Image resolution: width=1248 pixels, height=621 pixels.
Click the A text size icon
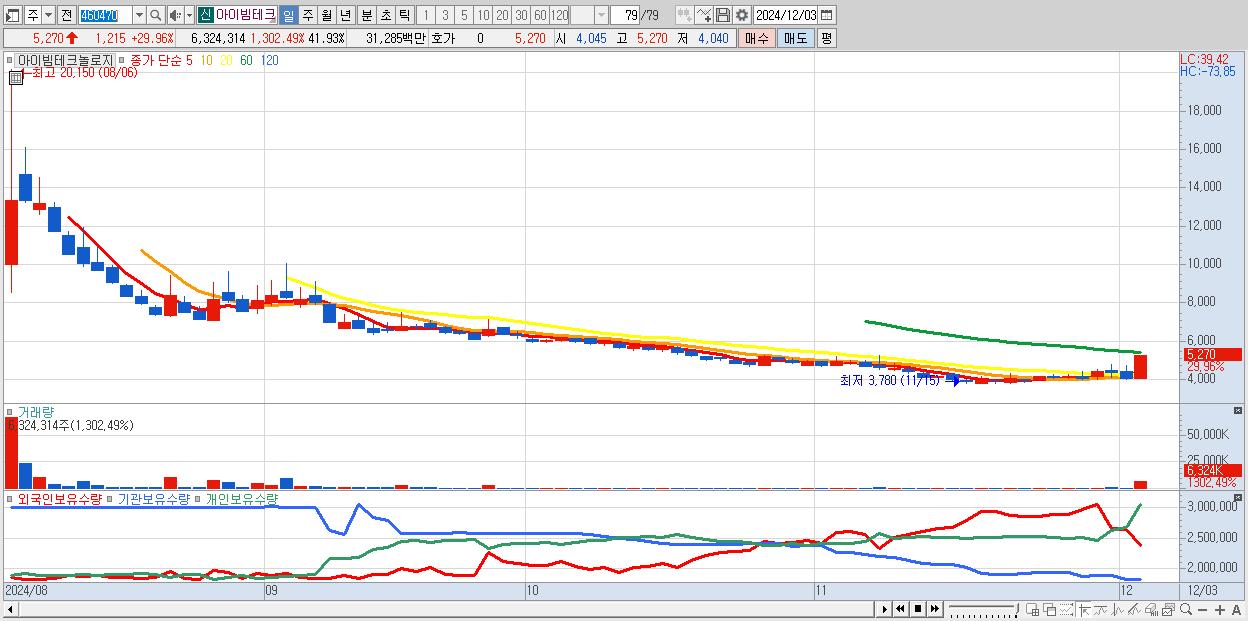1236,610
